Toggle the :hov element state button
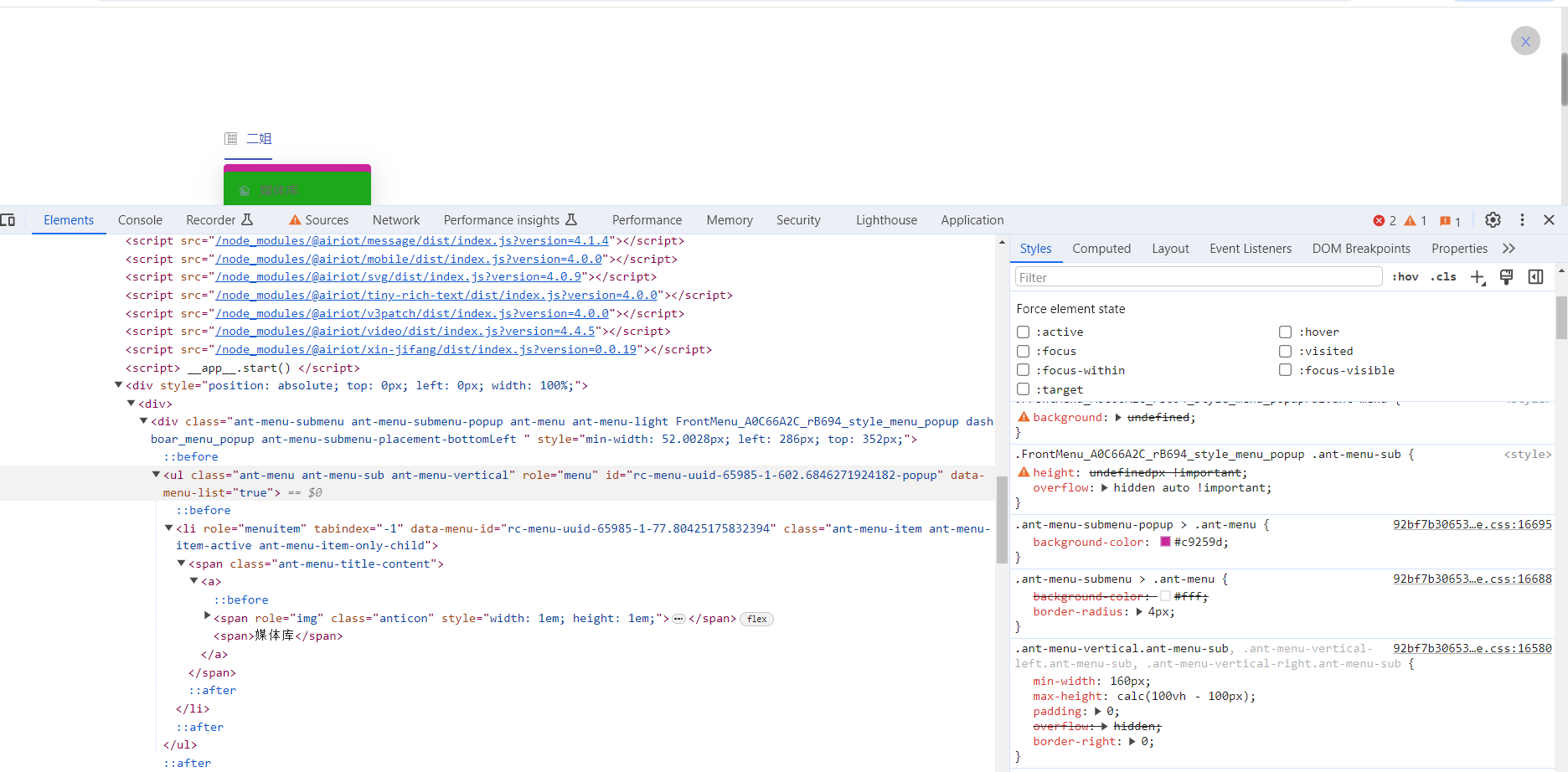This screenshot has width=1568, height=772. (x=1405, y=277)
